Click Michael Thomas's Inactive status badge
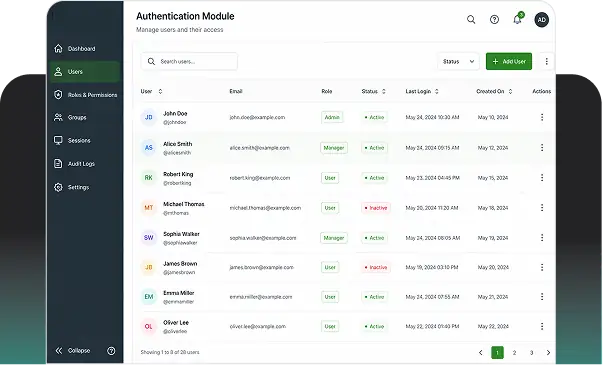Screen dimensions: 603x365 376,208
